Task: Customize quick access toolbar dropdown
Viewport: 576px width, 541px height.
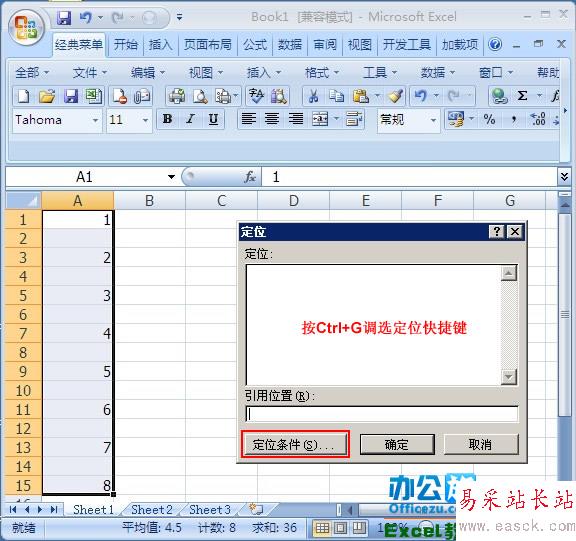Action: (179, 17)
